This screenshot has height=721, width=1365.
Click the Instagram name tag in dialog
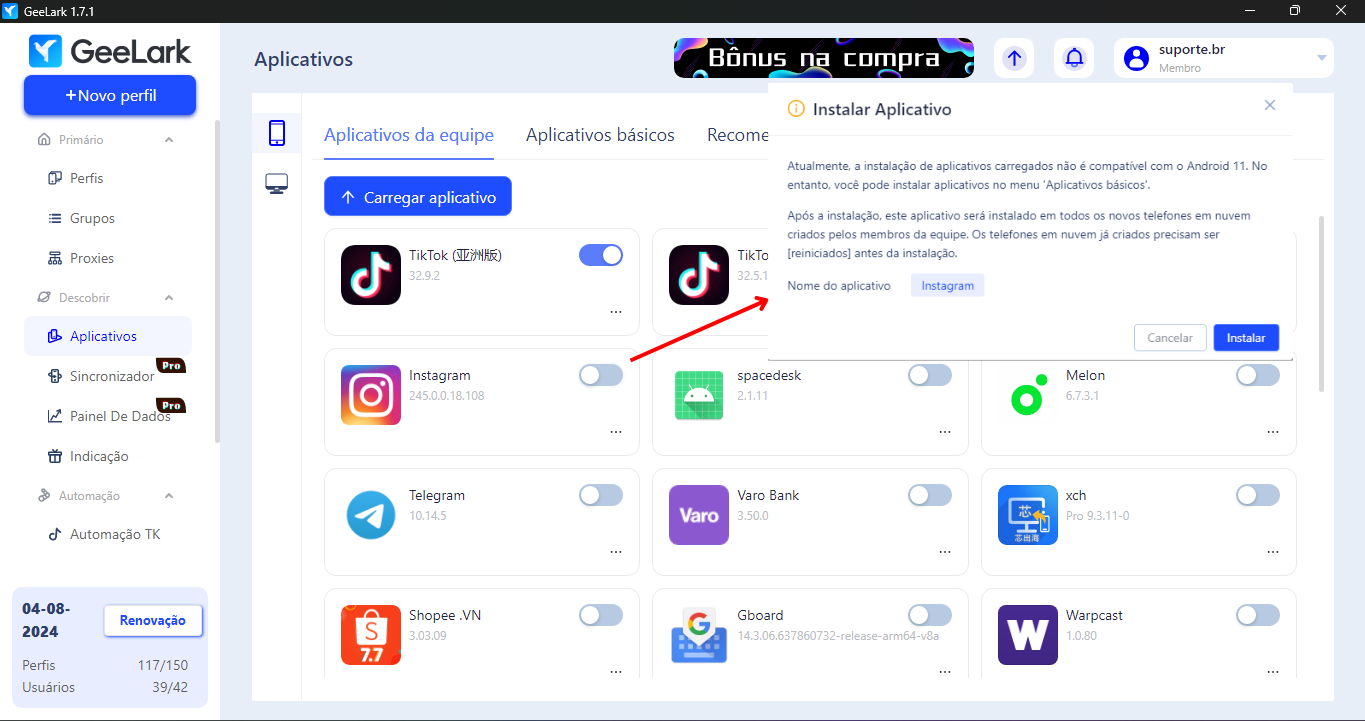(x=948, y=286)
